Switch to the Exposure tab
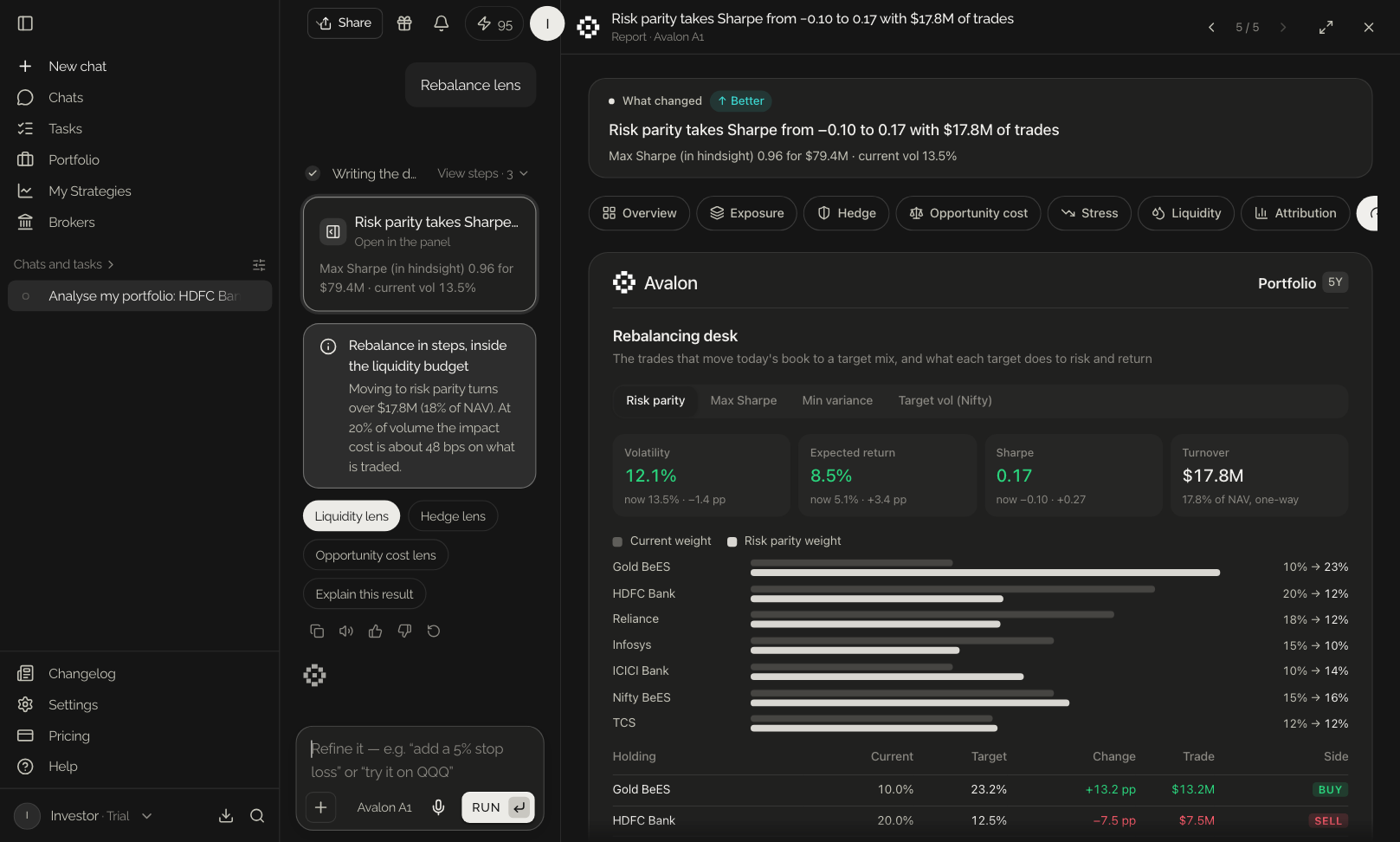 [746, 213]
